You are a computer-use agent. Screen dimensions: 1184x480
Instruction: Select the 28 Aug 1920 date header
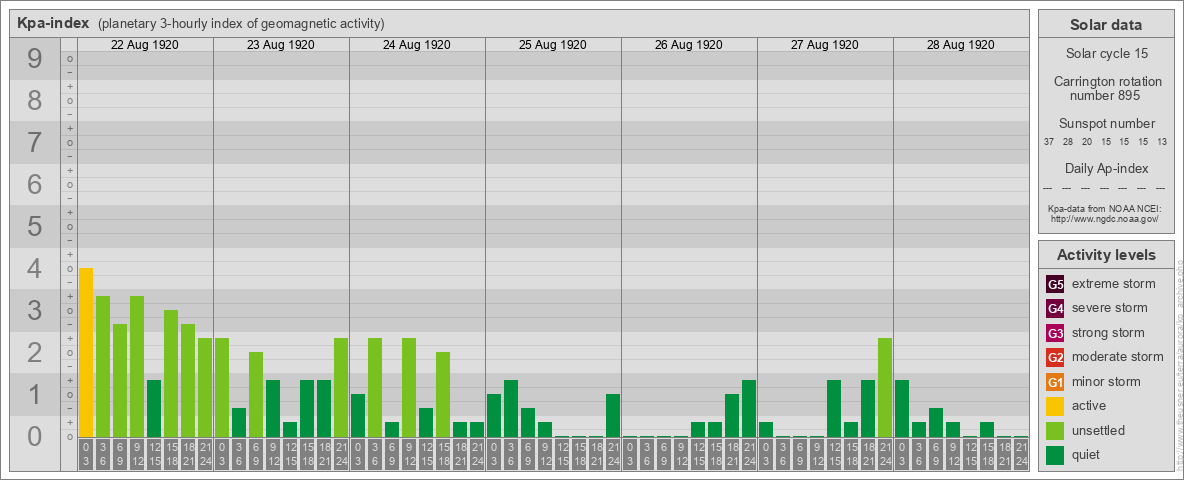960,45
